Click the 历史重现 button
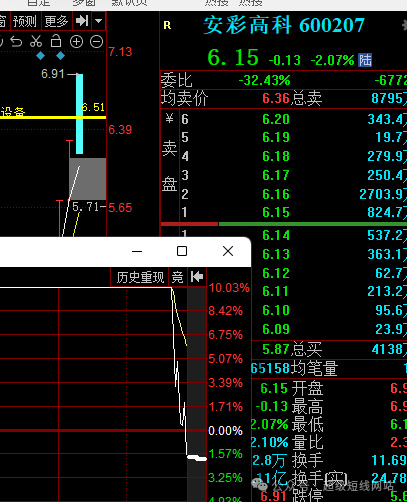This screenshot has height=502, width=407. (140, 277)
